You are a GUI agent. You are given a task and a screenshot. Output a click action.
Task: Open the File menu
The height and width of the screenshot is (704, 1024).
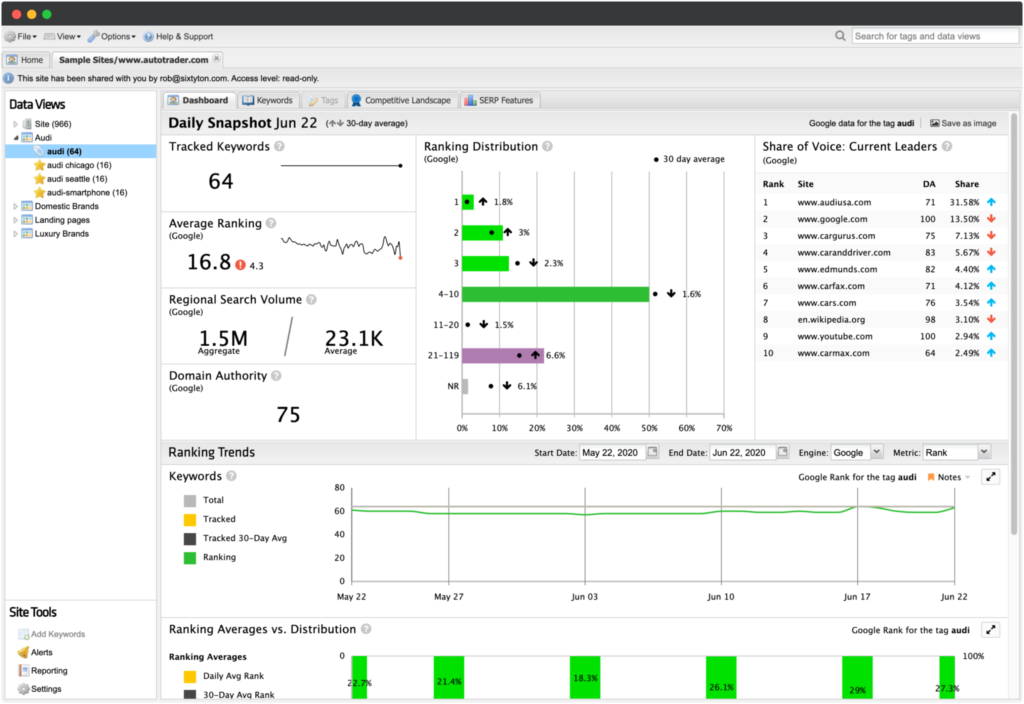21,37
